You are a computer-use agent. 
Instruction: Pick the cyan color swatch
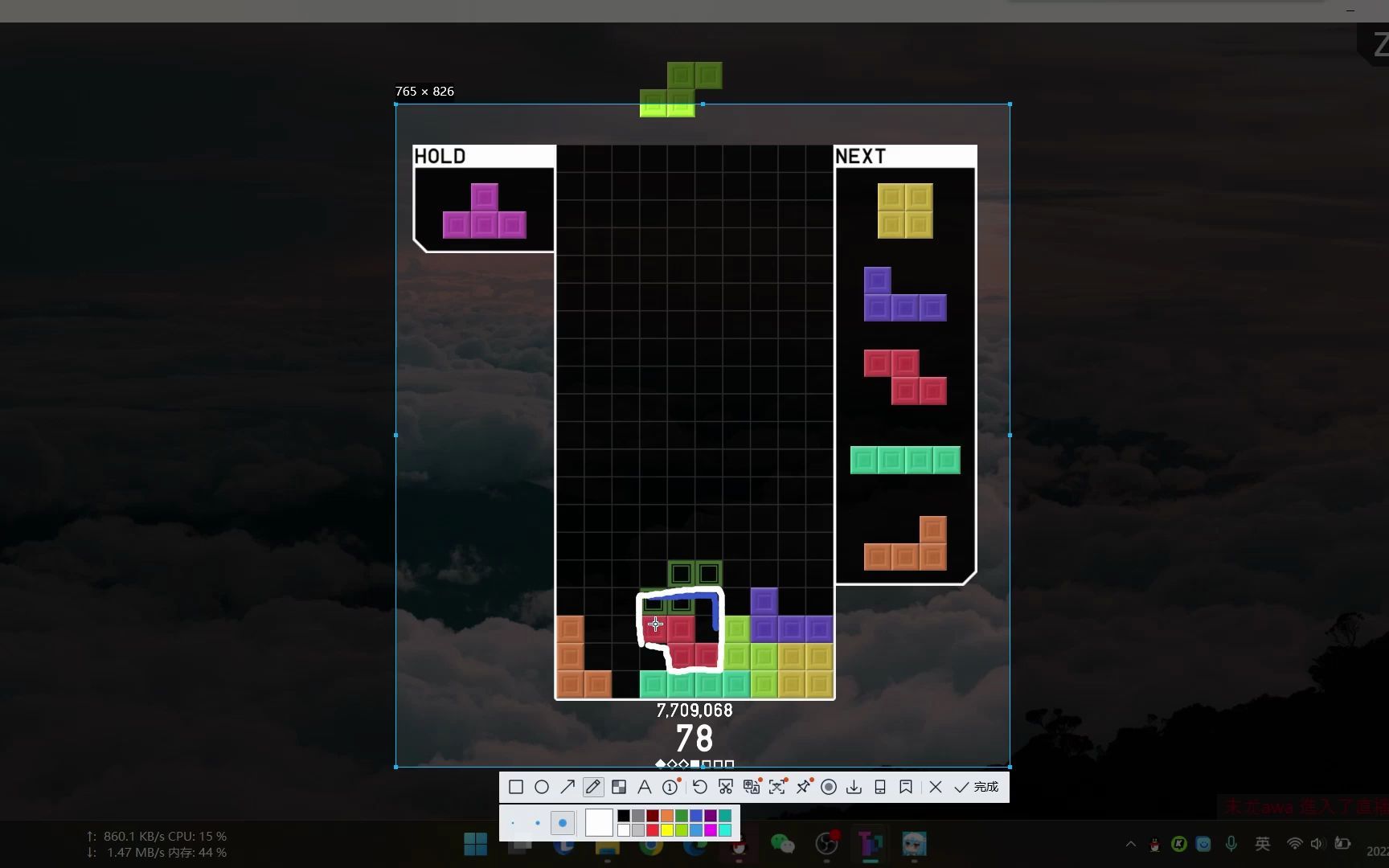[x=725, y=830]
